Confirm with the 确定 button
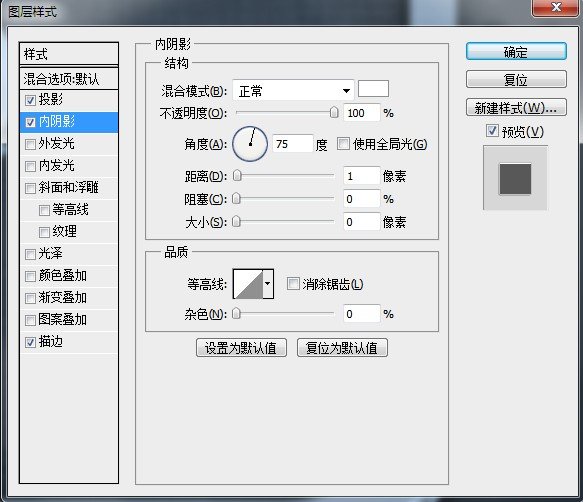Image resolution: width=583 pixels, height=502 pixels. pos(516,52)
